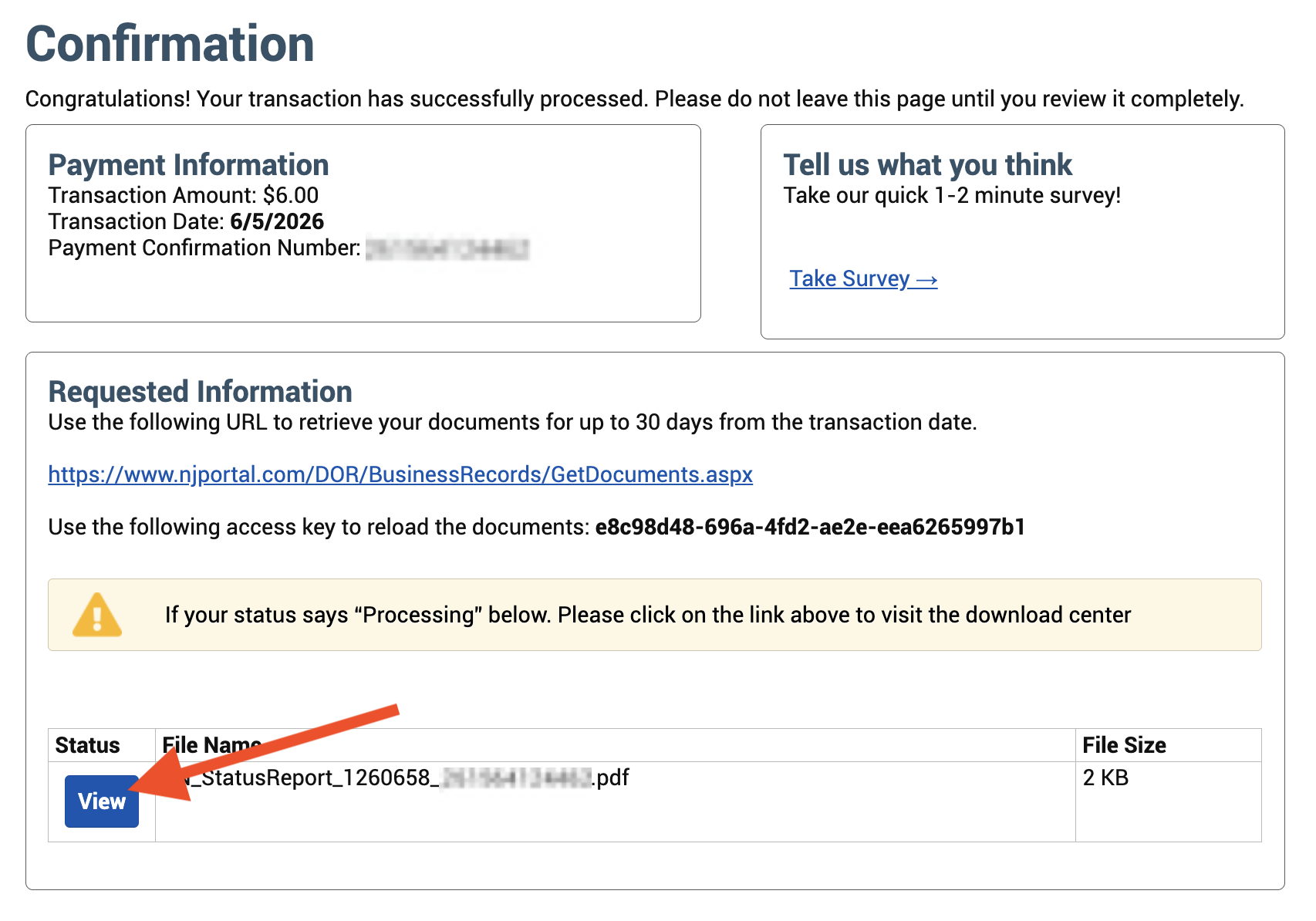Click the File Name column header
Screen dimensions: 1316x921
[211, 745]
